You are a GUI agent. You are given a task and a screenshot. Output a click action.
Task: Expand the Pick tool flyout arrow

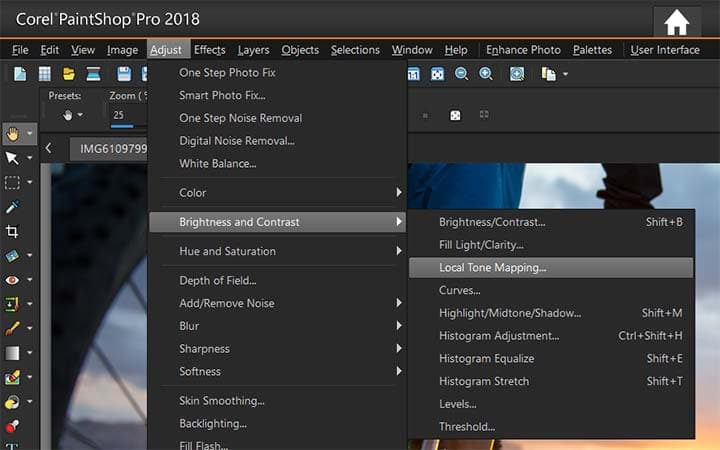click(30, 158)
